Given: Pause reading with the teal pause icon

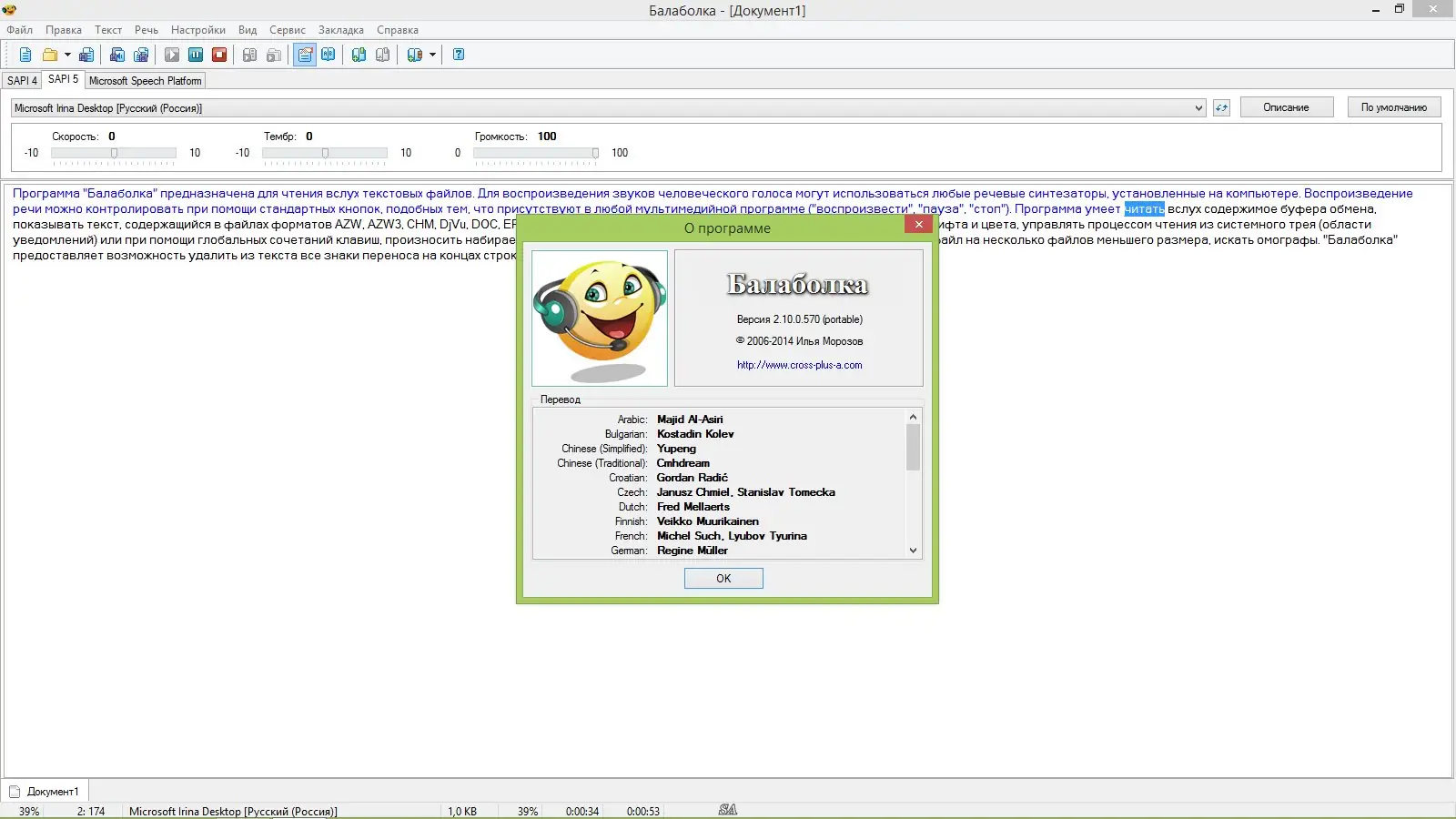Looking at the screenshot, I should [x=196, y=55].
